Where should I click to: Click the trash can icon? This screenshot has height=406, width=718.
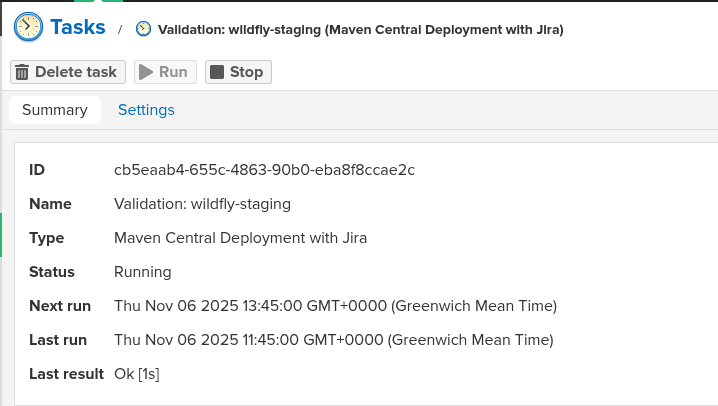(x=22, y=72)
